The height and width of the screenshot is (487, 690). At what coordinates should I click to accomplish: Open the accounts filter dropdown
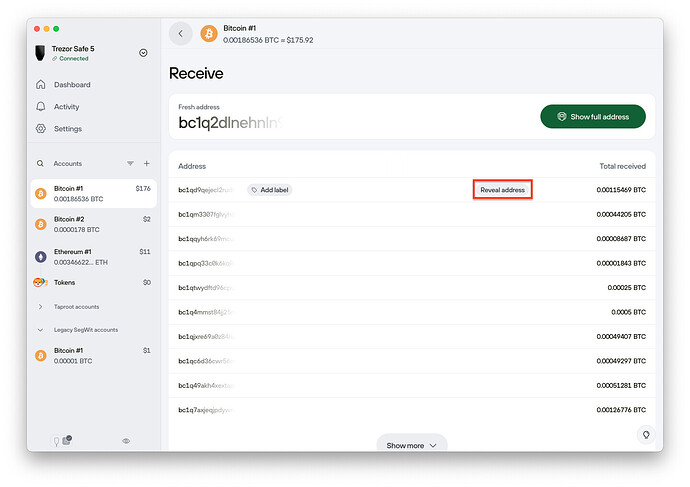[x=130, y=163]
